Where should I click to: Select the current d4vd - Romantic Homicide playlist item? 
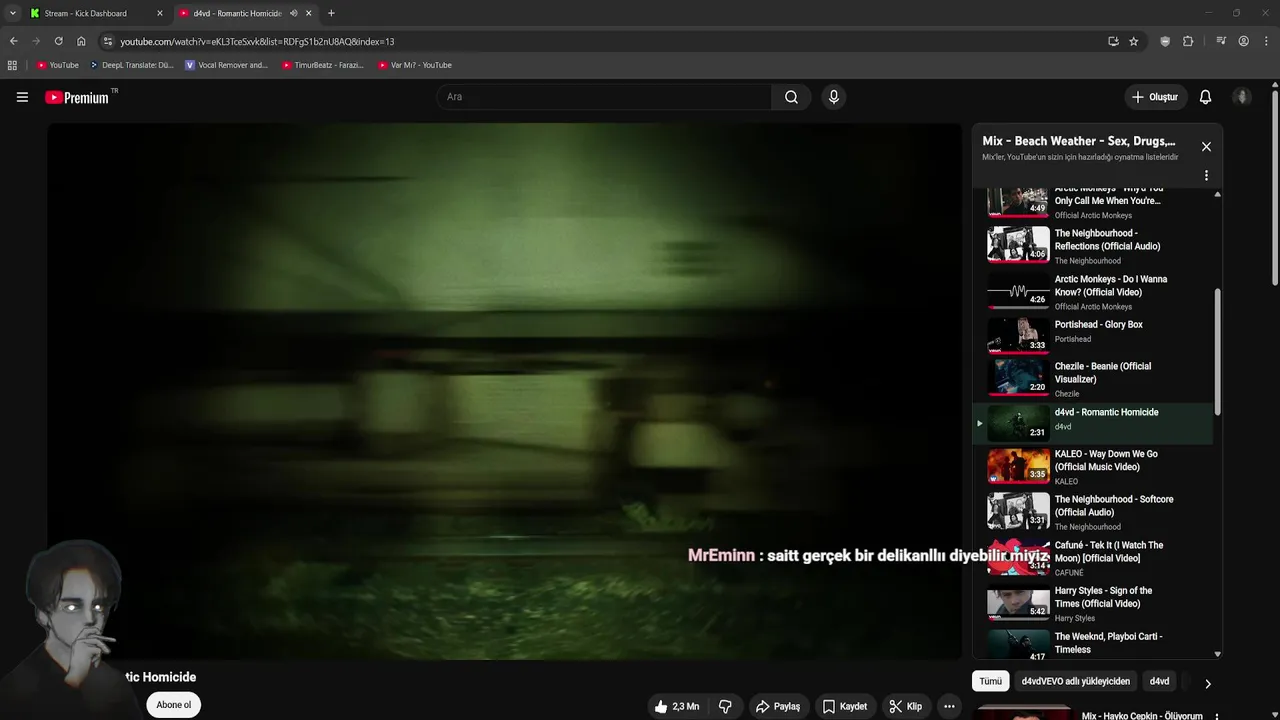(1095, 423)
